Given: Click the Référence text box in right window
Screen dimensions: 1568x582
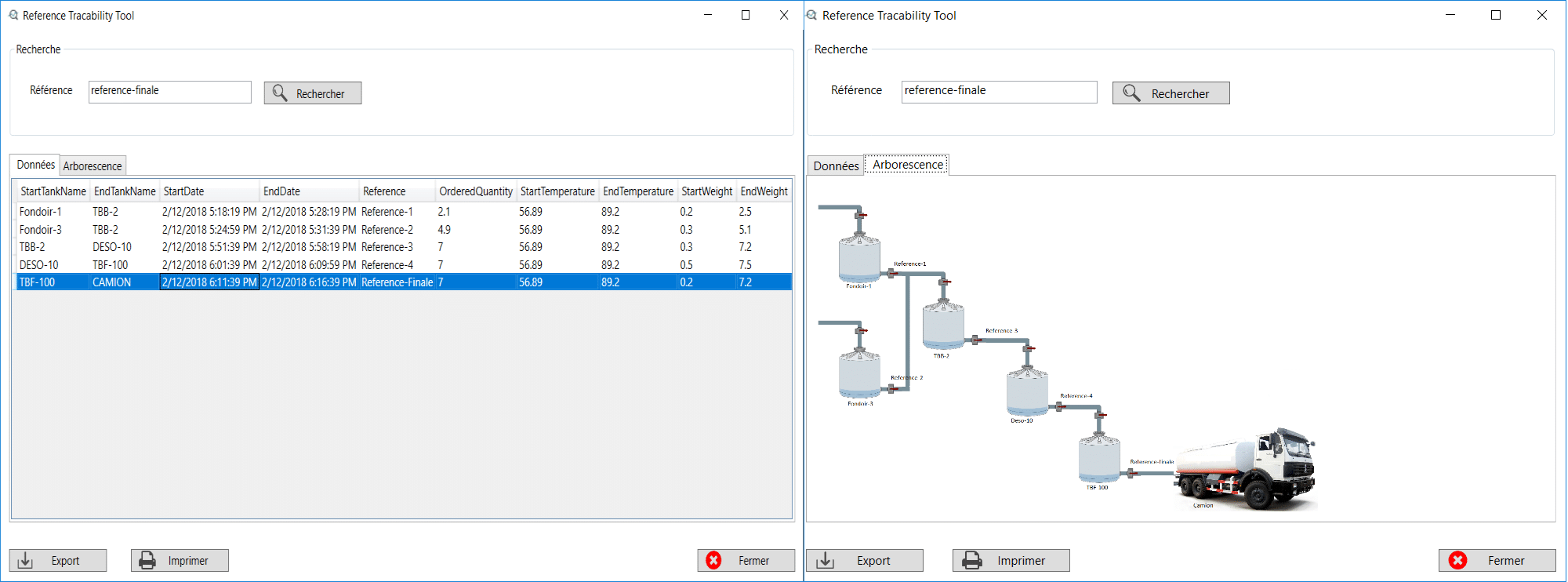Looking at the screenshot, I should tap(998, 92).
